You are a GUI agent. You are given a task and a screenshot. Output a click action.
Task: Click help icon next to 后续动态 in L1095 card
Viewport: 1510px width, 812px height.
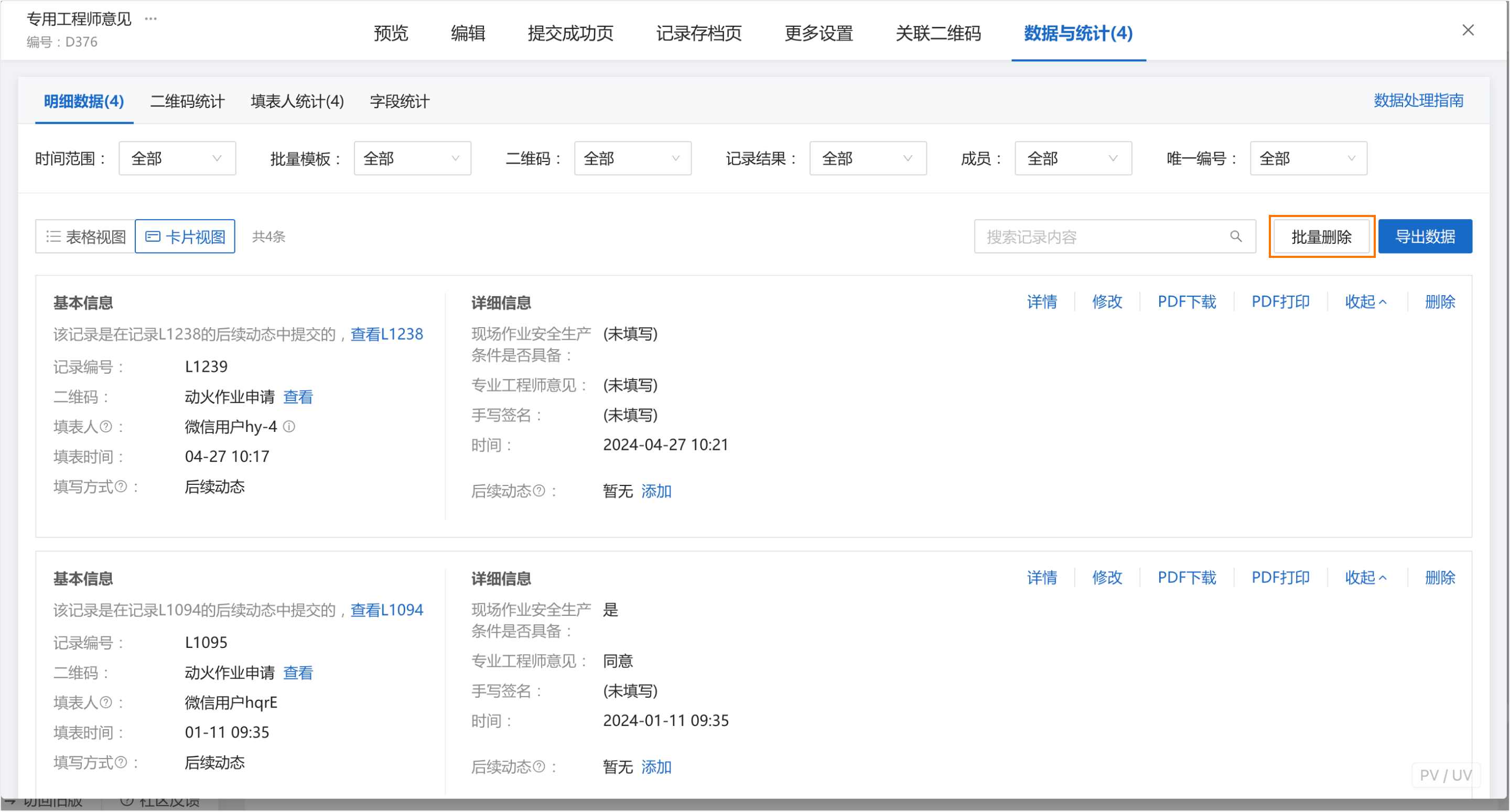[538, 766]
